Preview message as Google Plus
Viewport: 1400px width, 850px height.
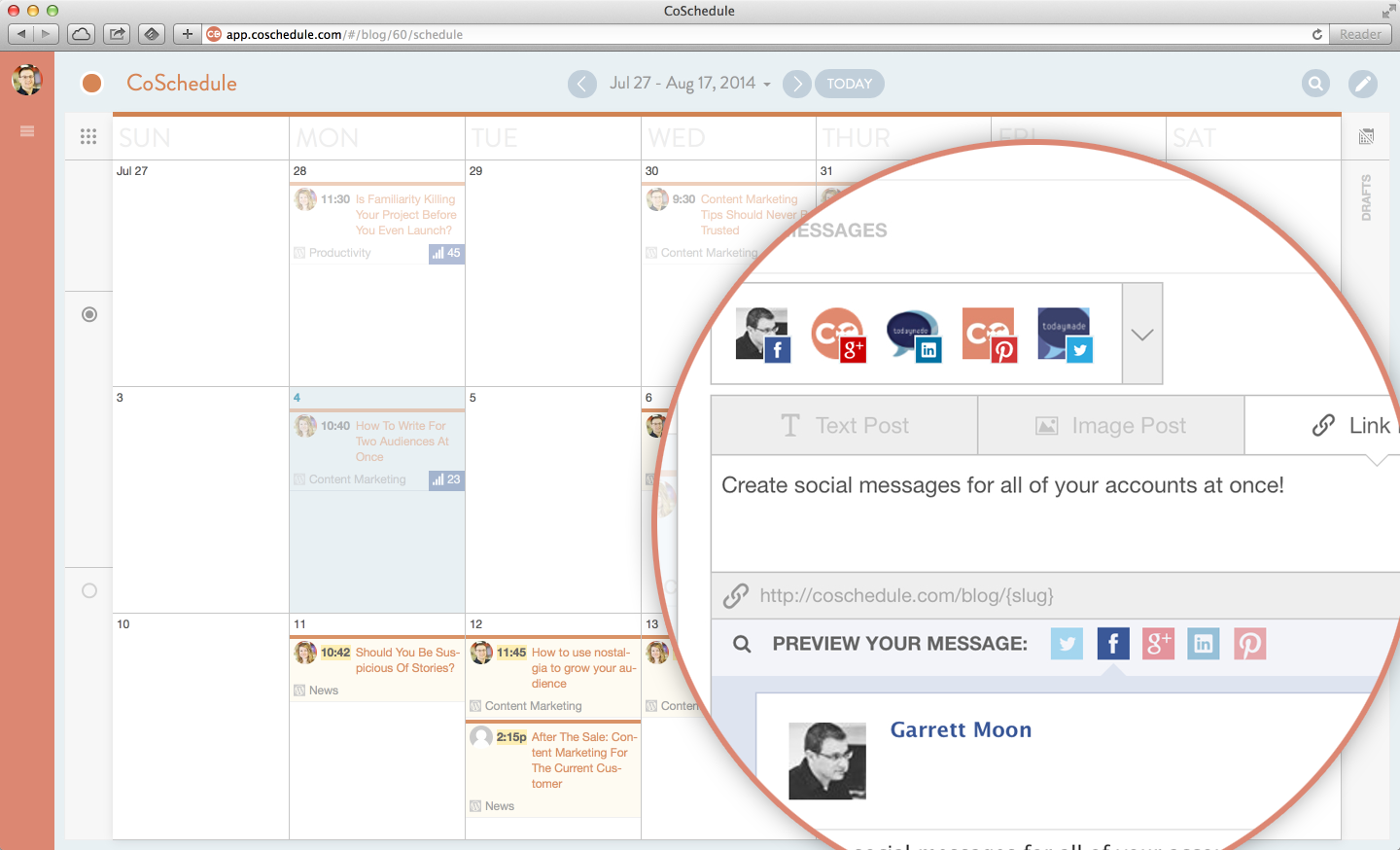pyautogui.click(x=1158, y=644)
